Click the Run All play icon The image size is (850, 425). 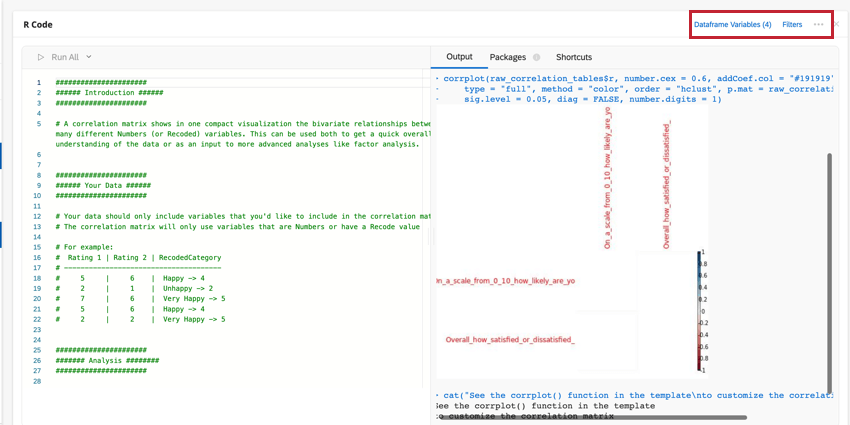point(41,58)
